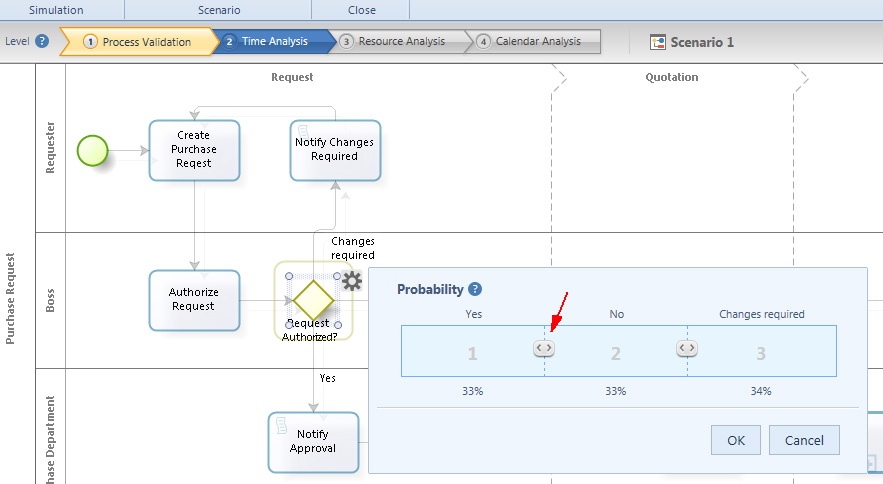This screenshot has height=484, width=883.
Task: Select the Create Purchase Reqest task
Action: [194, 150]
